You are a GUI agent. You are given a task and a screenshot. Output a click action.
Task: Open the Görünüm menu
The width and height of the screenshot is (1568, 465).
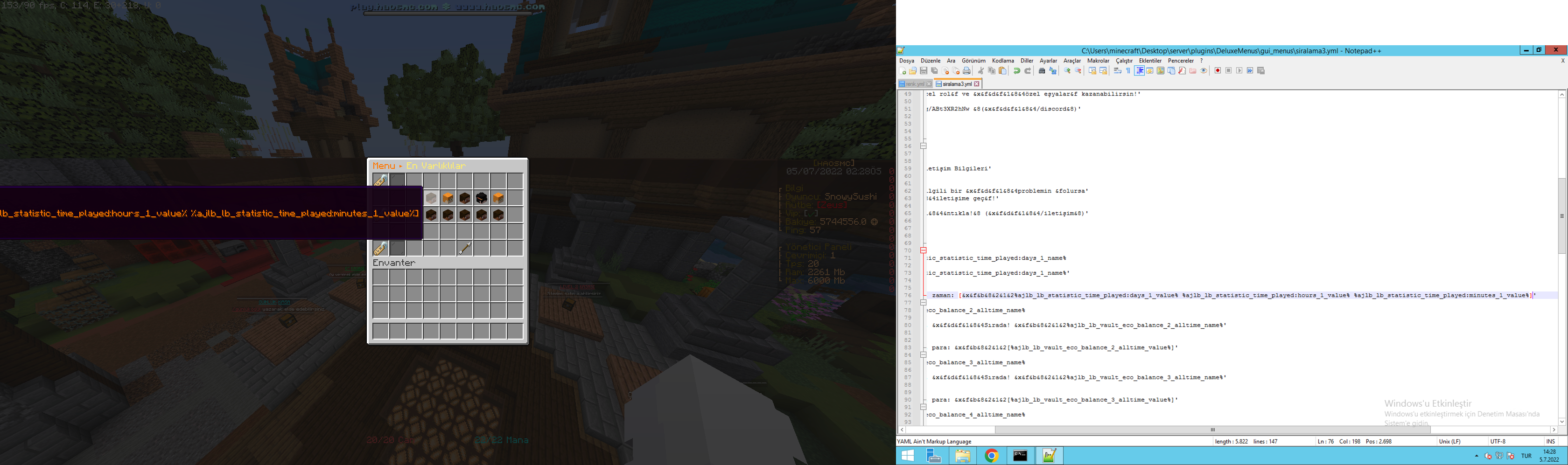[973, 61]
